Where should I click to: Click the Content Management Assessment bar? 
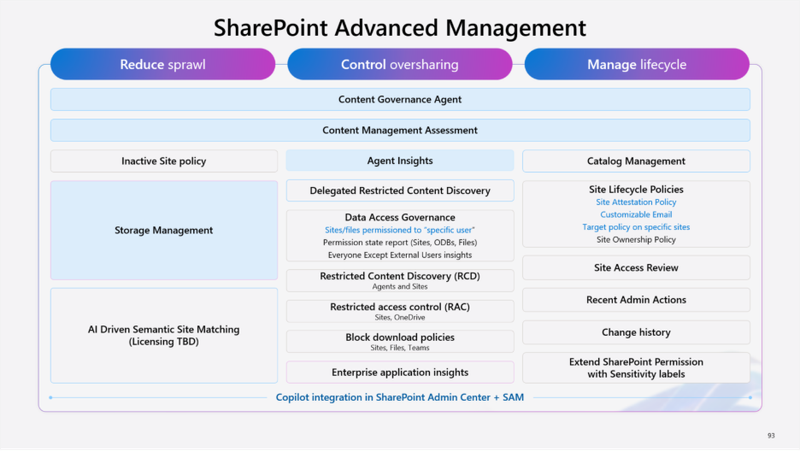[400, 130]
